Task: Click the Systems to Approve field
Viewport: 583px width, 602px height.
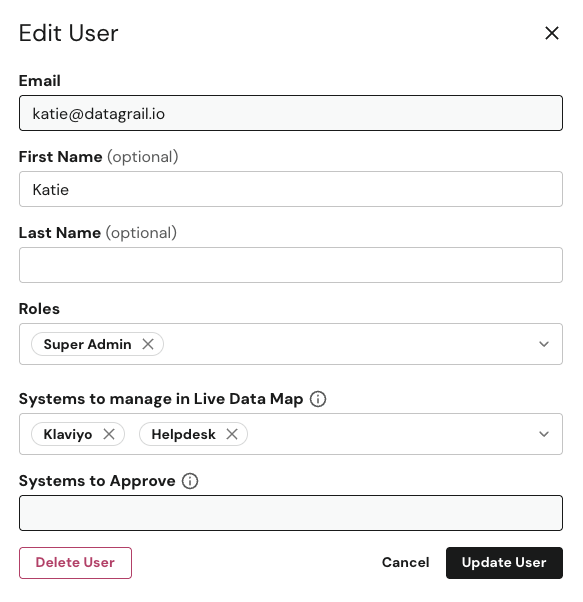Action: [x=291, y=513]
